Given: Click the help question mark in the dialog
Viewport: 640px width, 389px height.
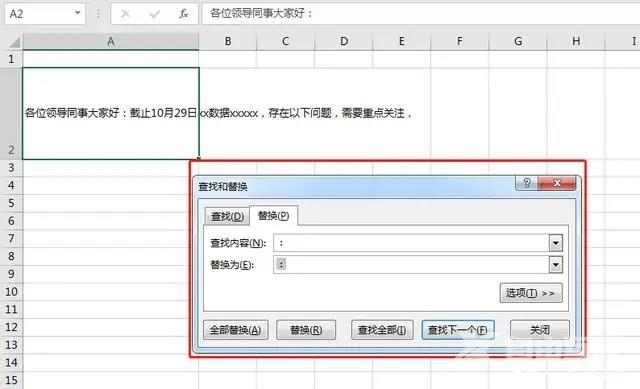Looking at the screenshot, I should click(527, 183).
